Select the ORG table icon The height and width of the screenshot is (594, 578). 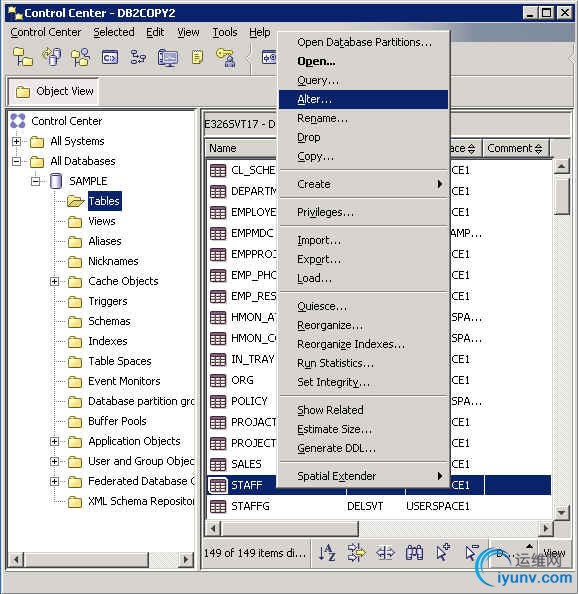(x=218, y=380)
